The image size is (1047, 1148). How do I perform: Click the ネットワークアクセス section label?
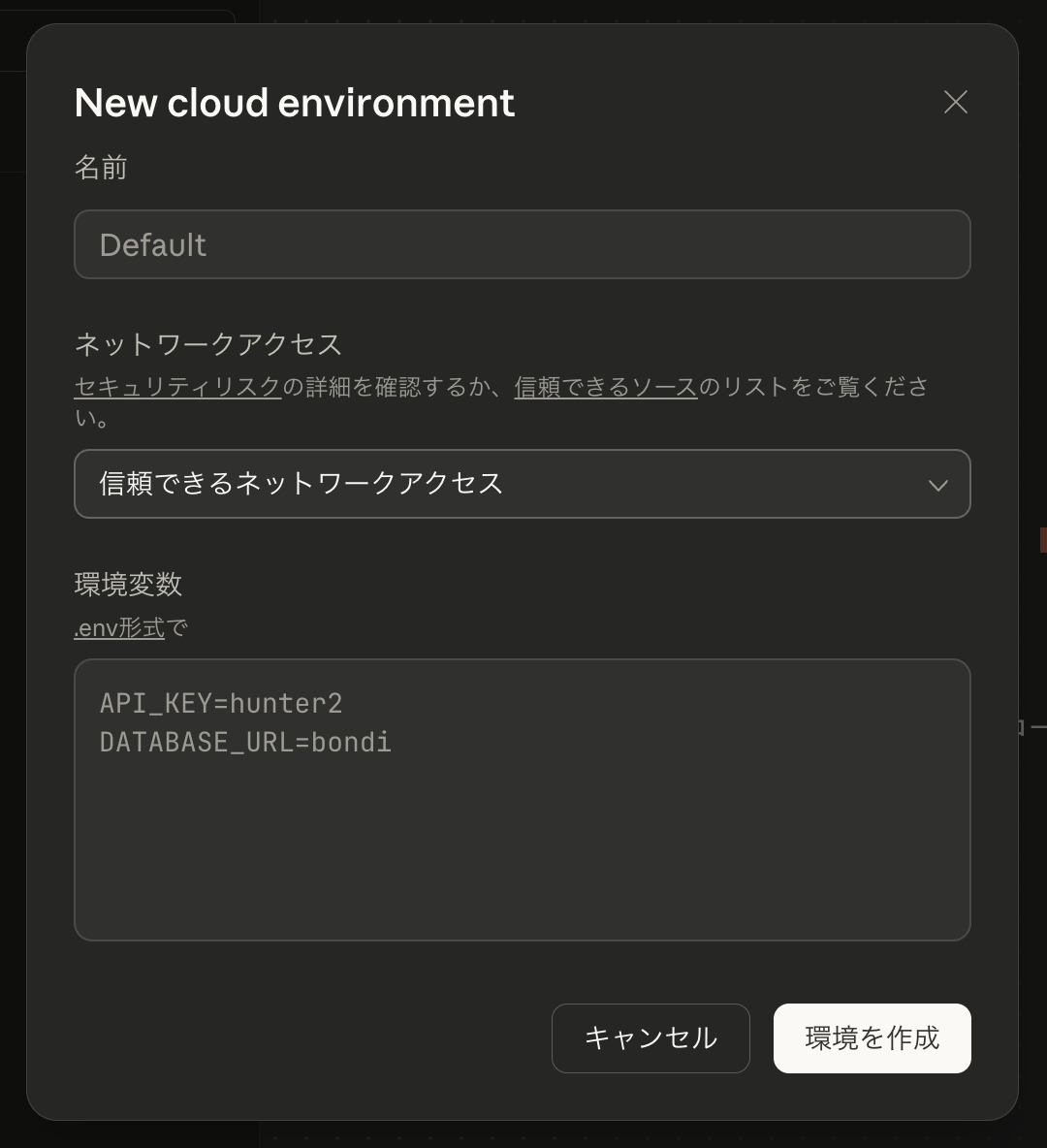coord(208,344)
